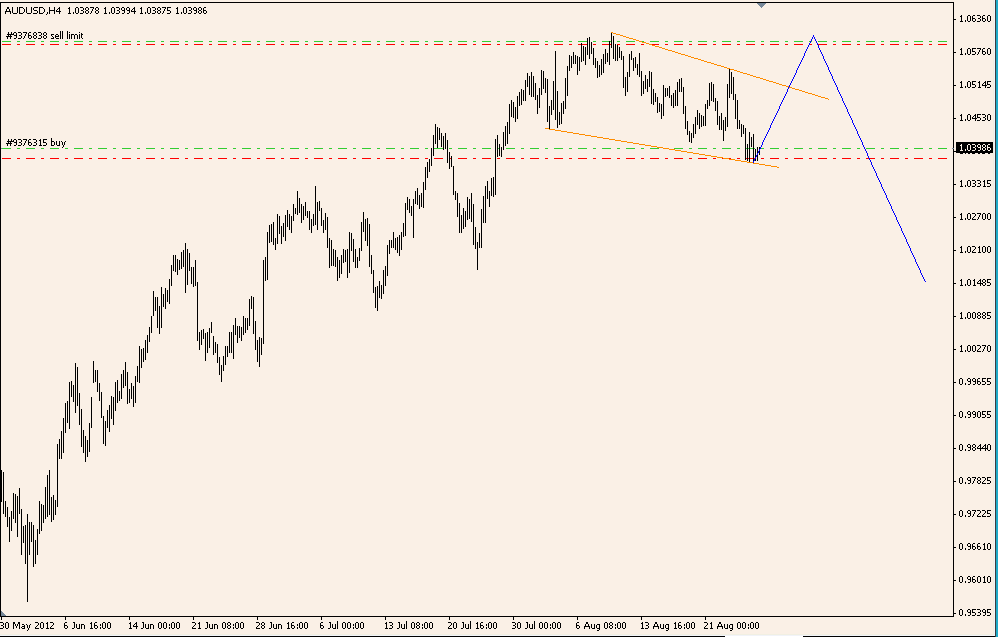Click time axis label 13 Aug 16:00
The width and height of the screenshot is (998, 637).
666,626
